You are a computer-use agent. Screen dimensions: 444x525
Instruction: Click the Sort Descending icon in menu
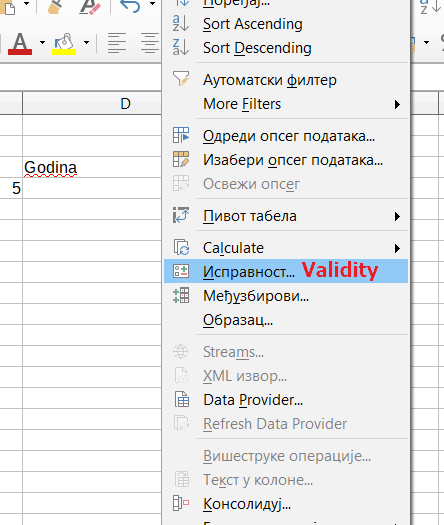coord(181,48)
